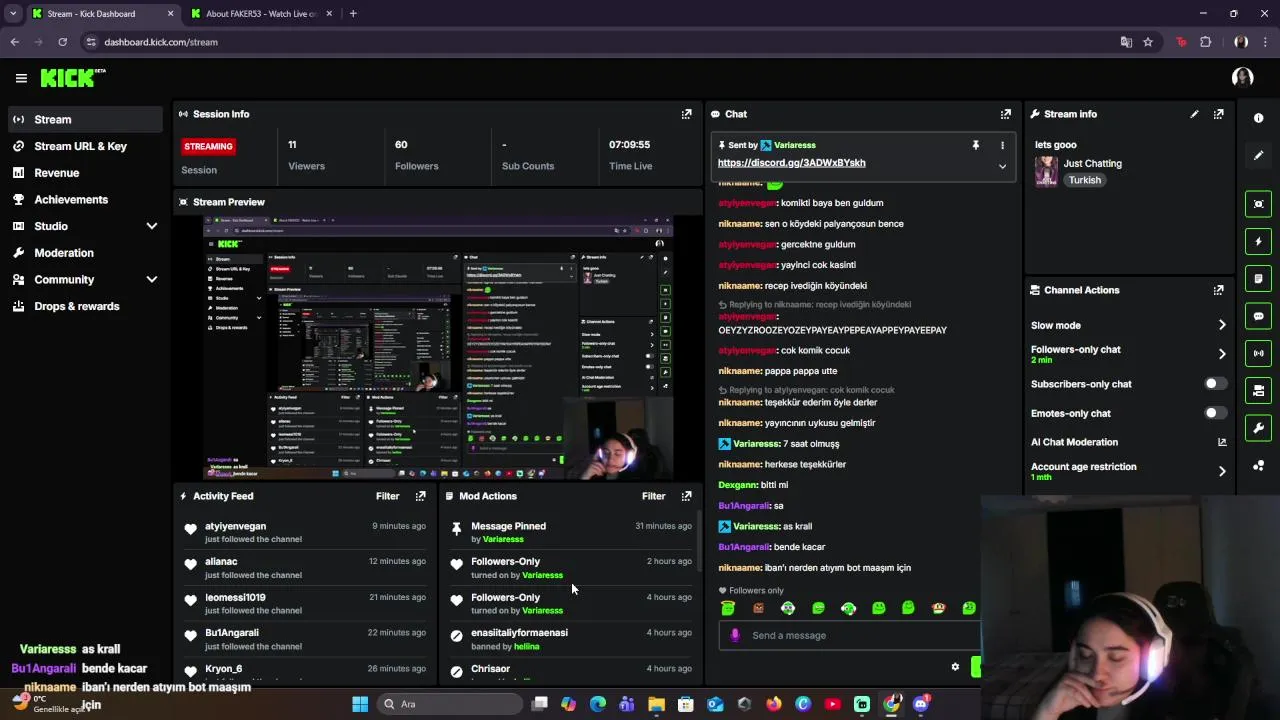
Task: Open the profile avatar in the top right
Action: pos(1243,78)
